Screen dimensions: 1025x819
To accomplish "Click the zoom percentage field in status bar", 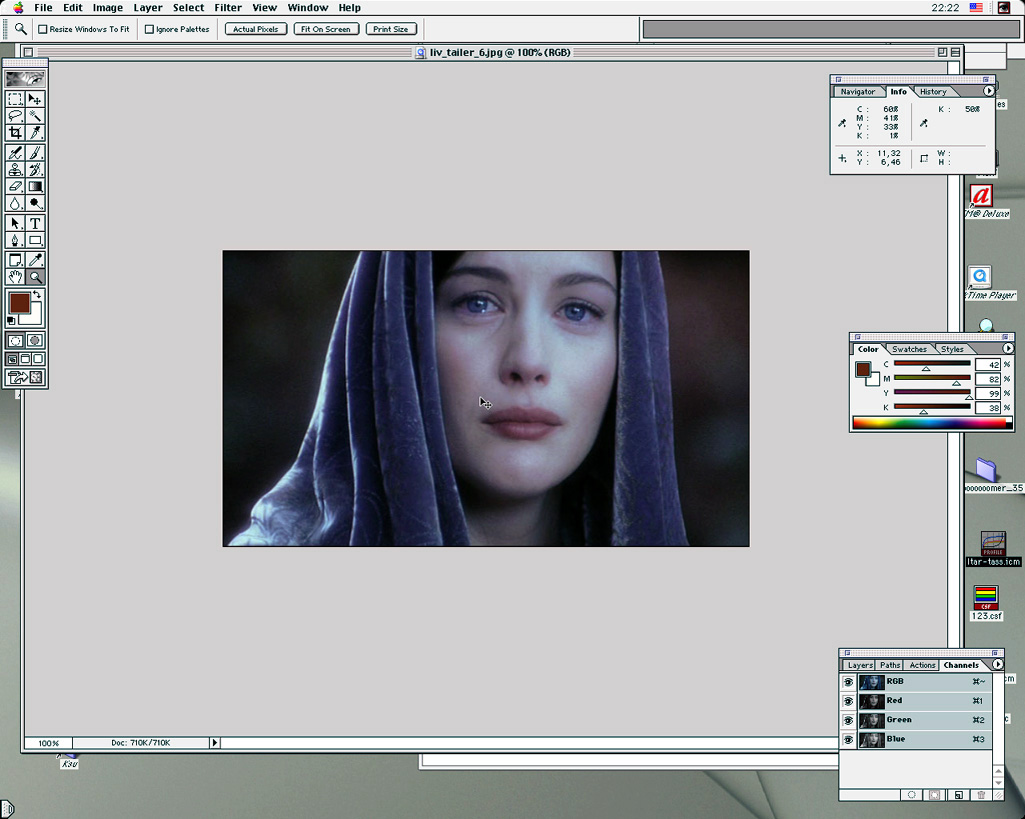I will coord(48,743).
